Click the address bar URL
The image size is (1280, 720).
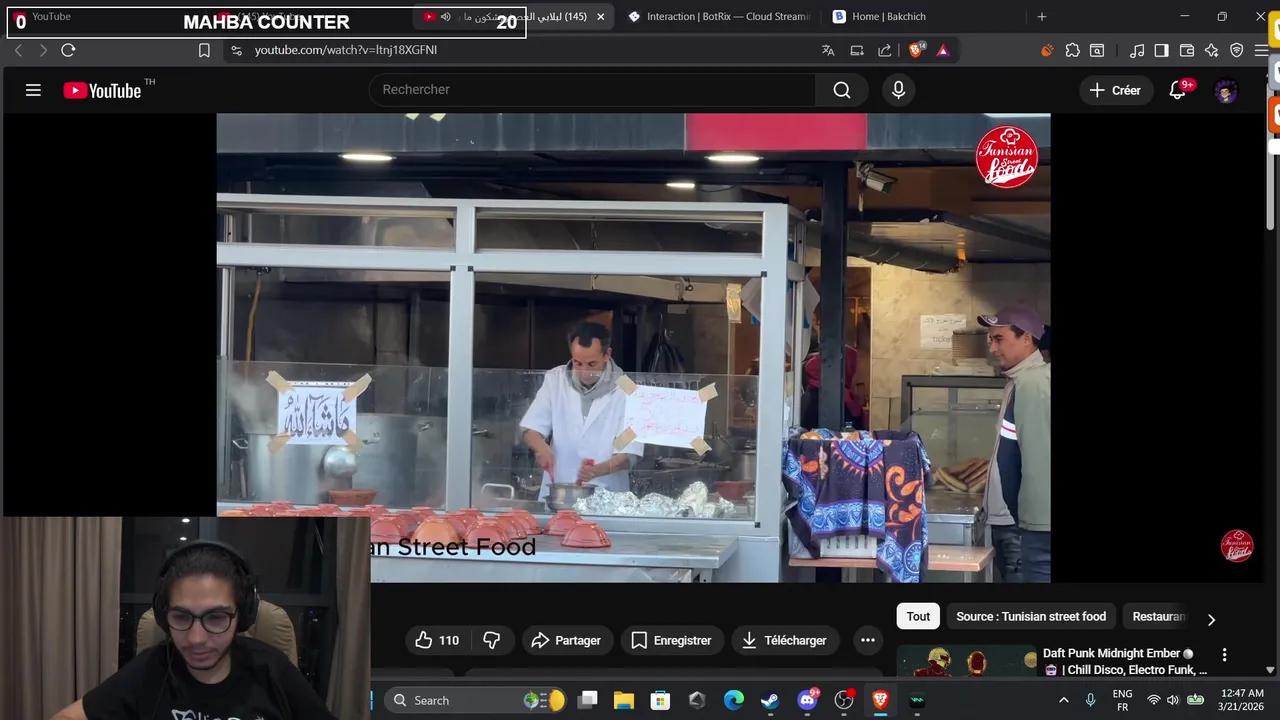tap(346, 50)
